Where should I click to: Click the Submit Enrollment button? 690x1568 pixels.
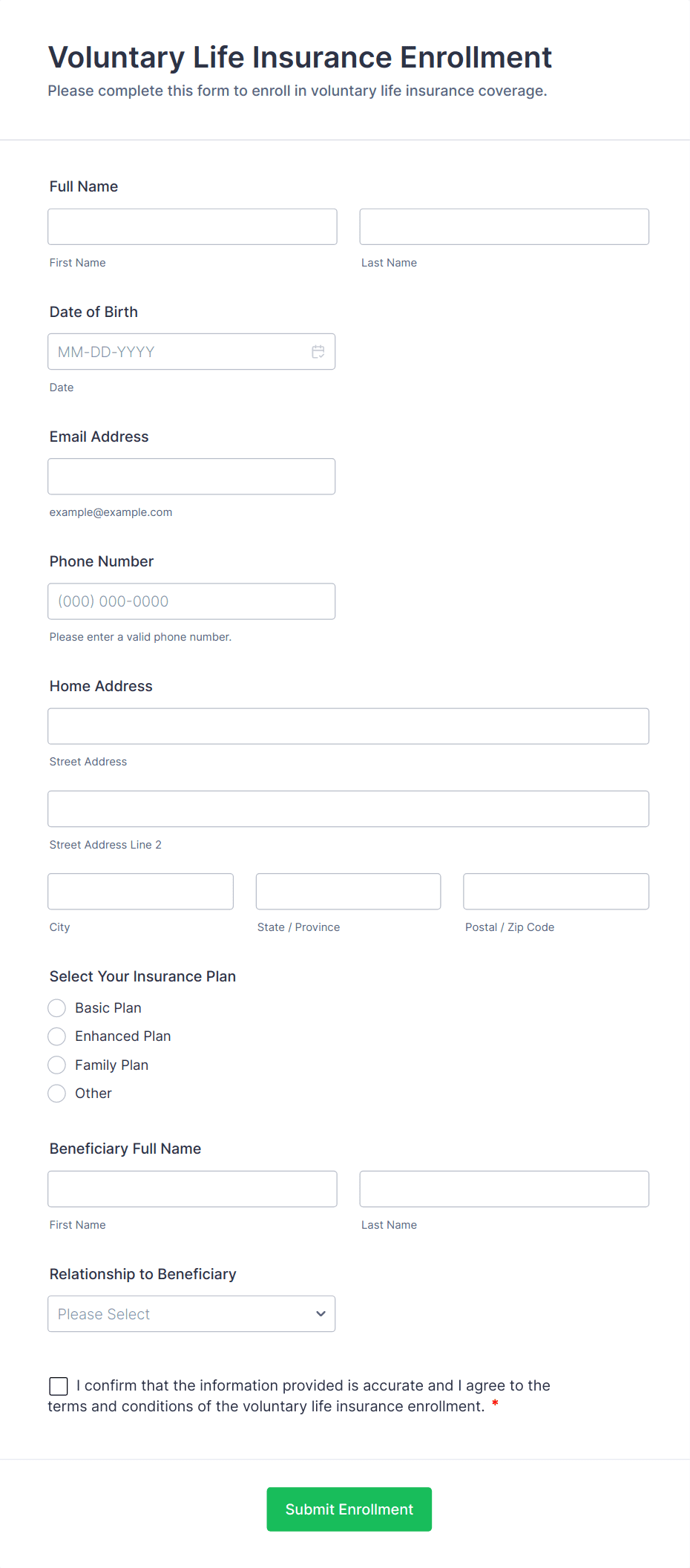[x=349, y=1509]
